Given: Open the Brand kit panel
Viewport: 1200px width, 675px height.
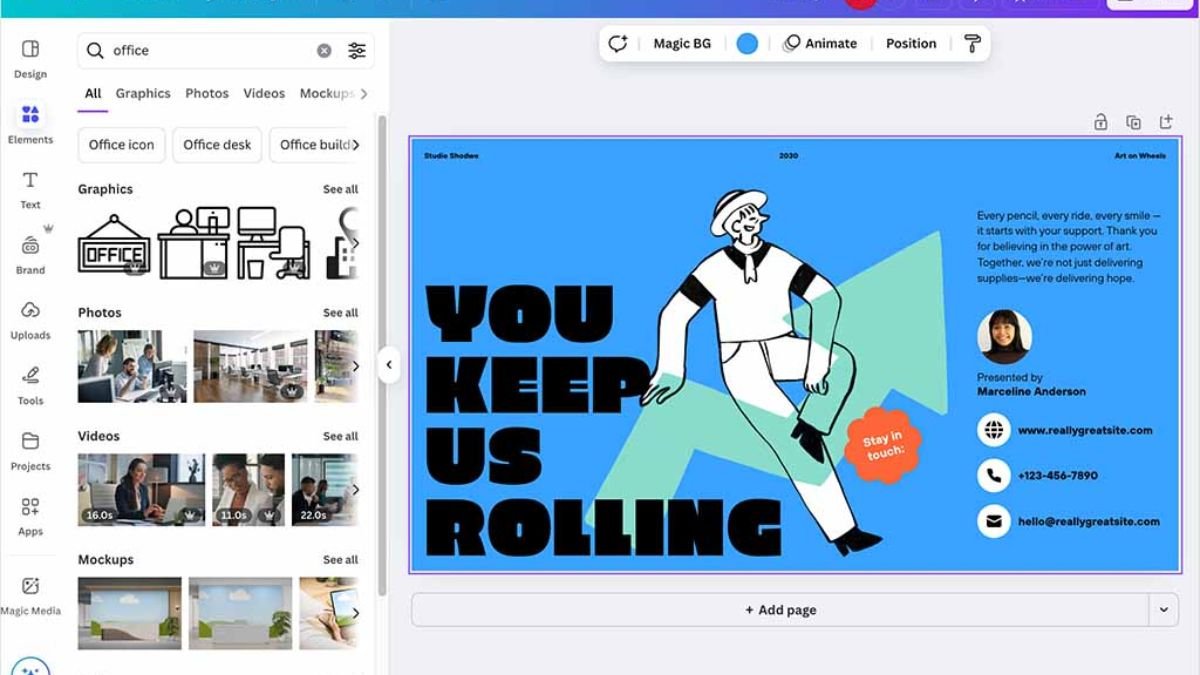Looking at the screenshot, I should (x=30, y=254).
